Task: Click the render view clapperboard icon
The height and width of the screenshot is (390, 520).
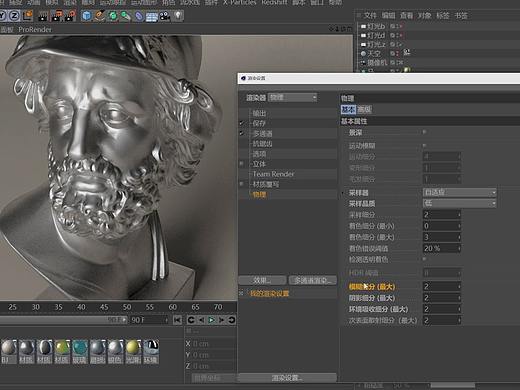Action: click(43, 16)
